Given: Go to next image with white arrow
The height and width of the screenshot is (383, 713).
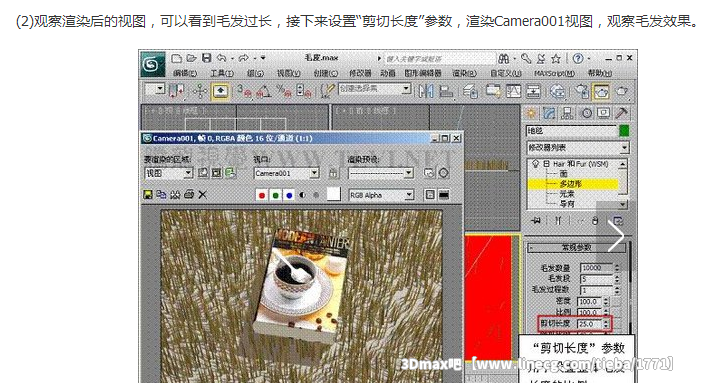Looking at the screenshot, I should point(616,236).
